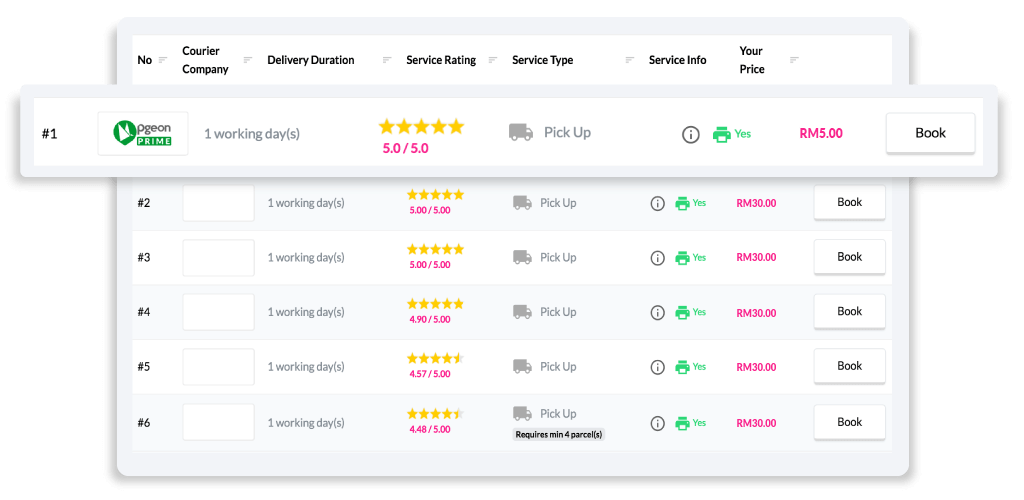Click the info icon in row #1
The height and width of the screenshot is (500, 1024).
click(690, 134)
